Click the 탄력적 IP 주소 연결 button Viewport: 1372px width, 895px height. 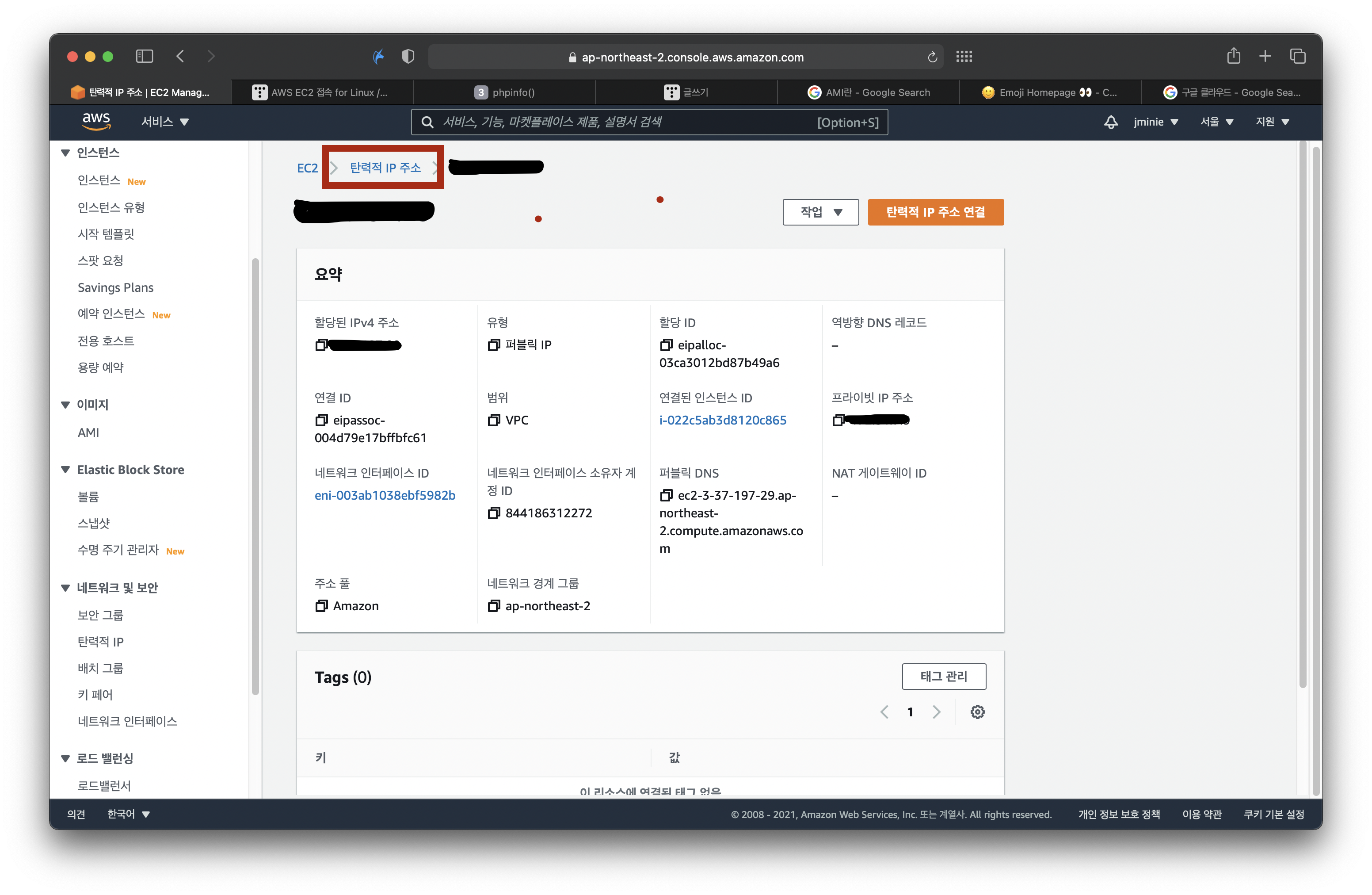click(x=936, y=212)
